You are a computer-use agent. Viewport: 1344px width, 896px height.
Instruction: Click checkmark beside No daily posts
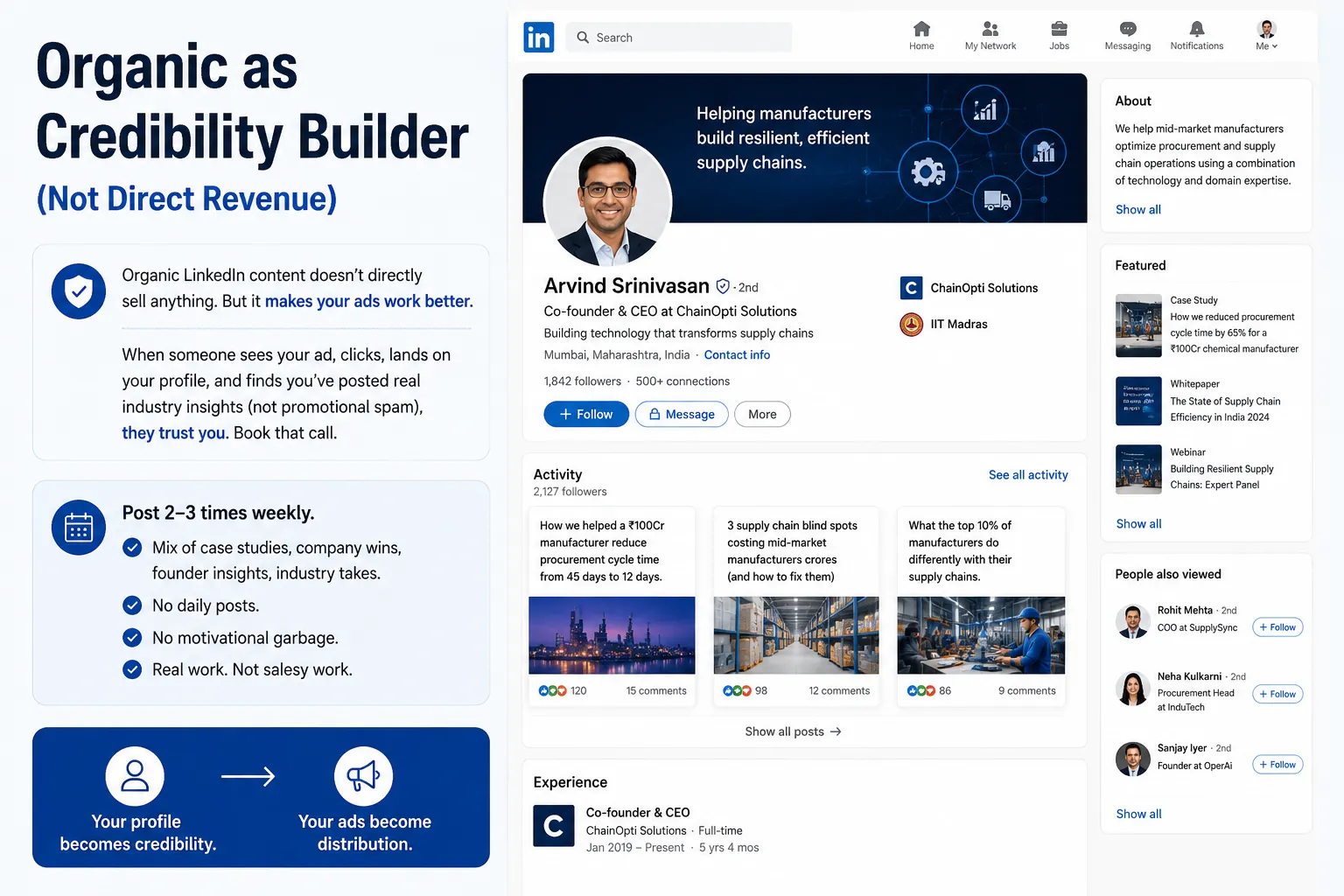tap(132, 605)
